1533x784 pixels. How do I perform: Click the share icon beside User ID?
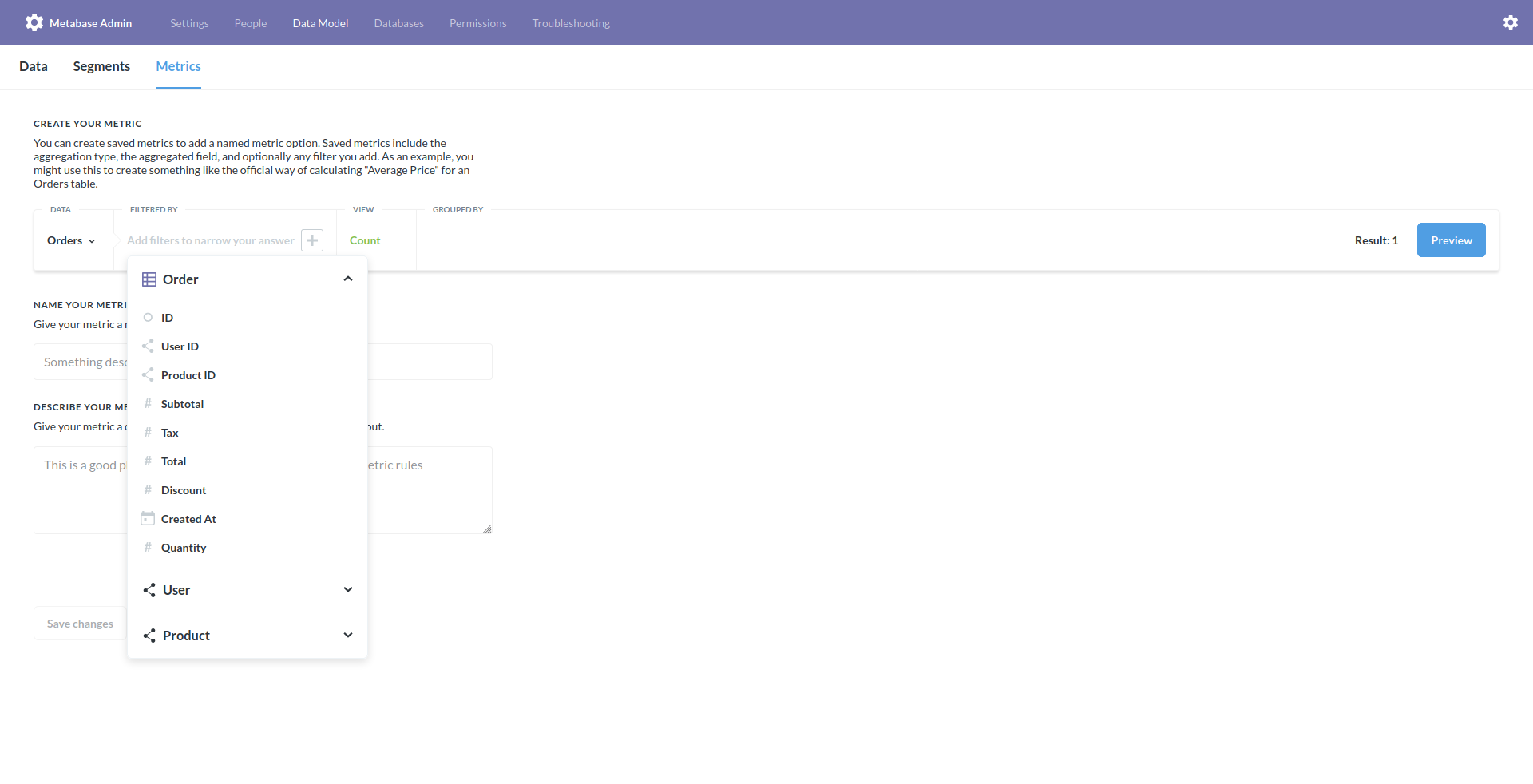148,346
